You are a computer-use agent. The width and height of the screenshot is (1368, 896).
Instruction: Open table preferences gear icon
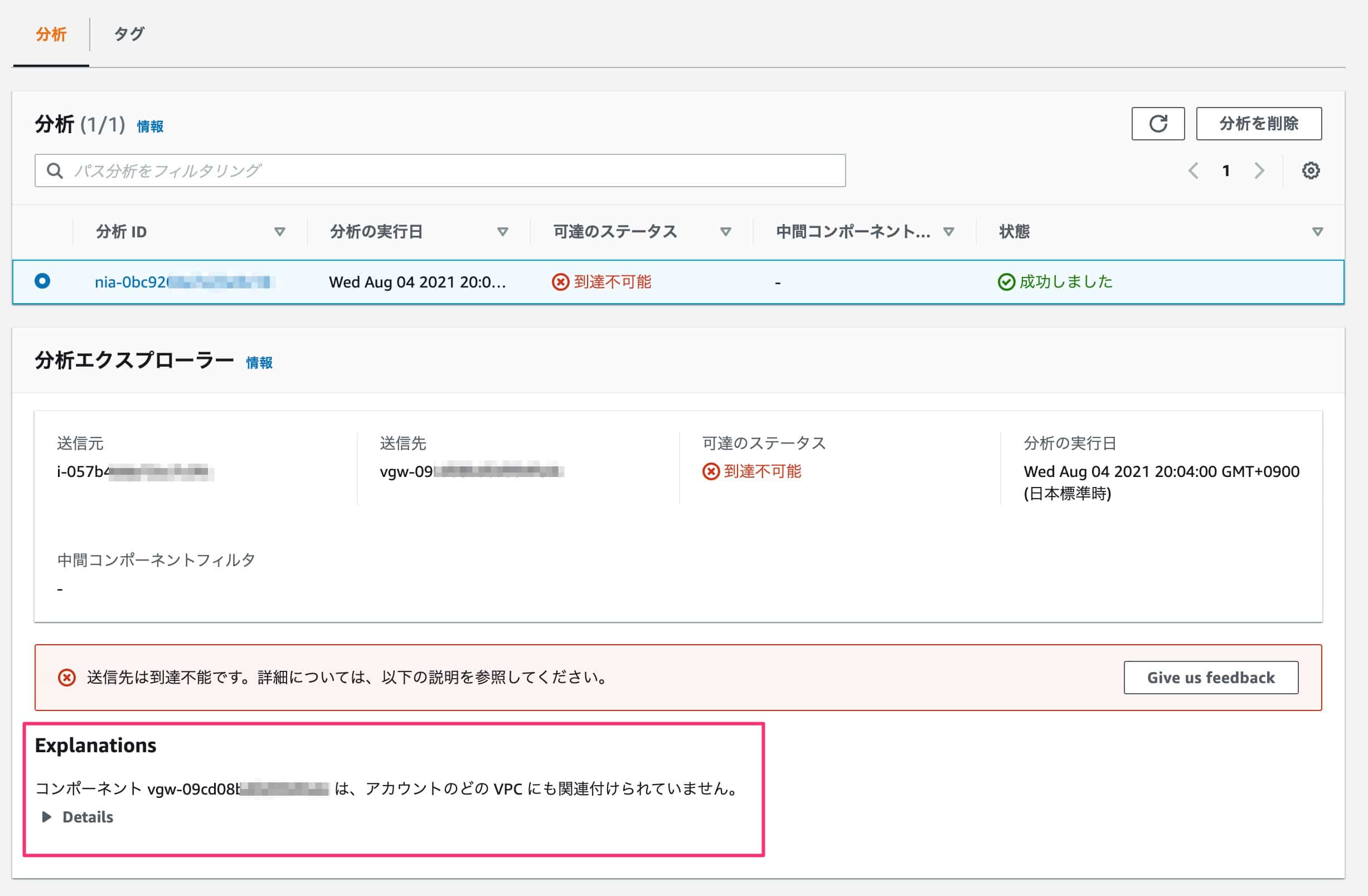(x=1310, y=171)
